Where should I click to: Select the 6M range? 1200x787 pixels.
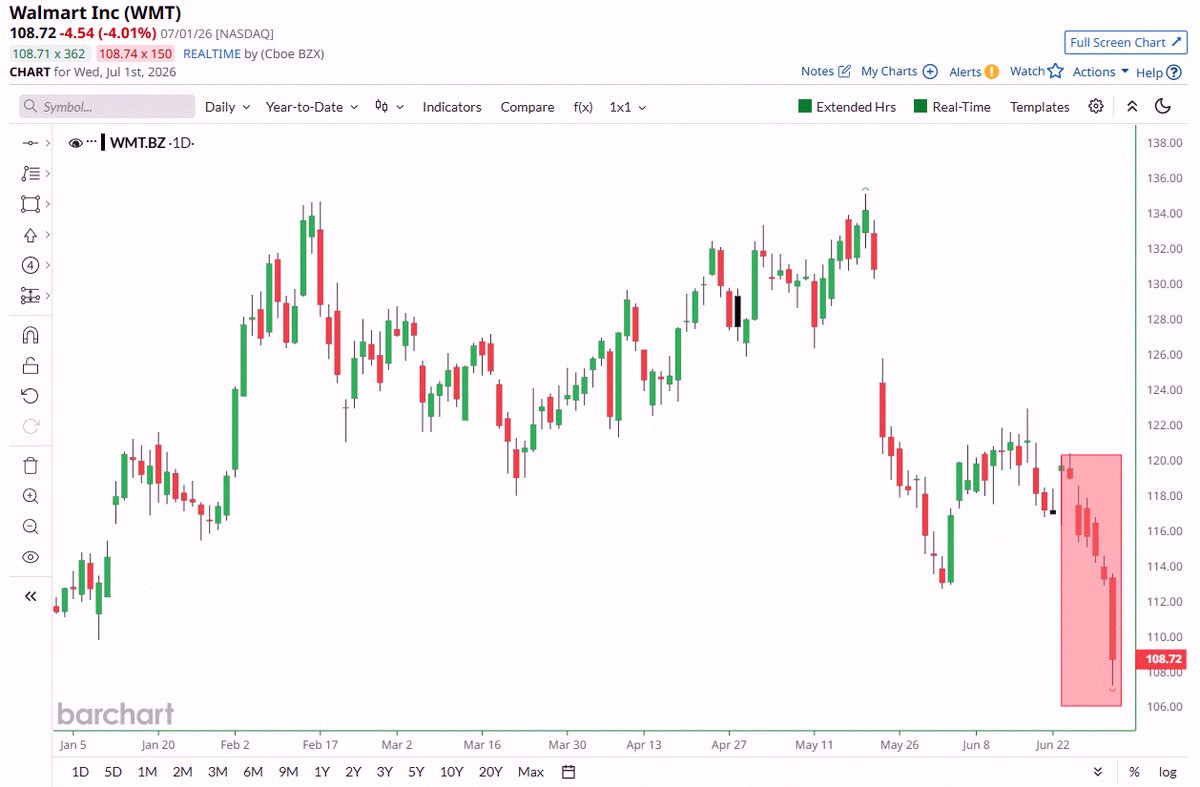click(253, 772)
